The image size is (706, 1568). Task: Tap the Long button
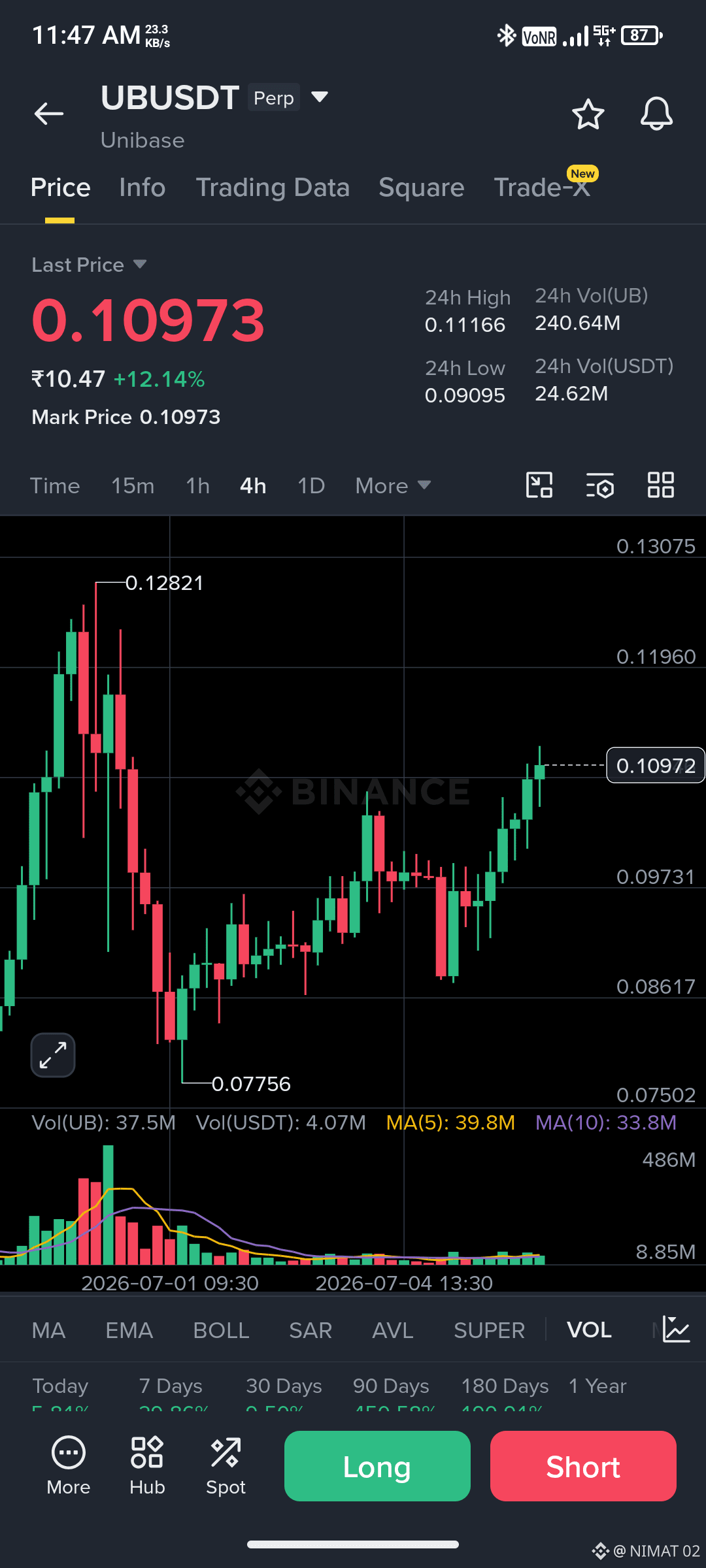click(377, 1466)
